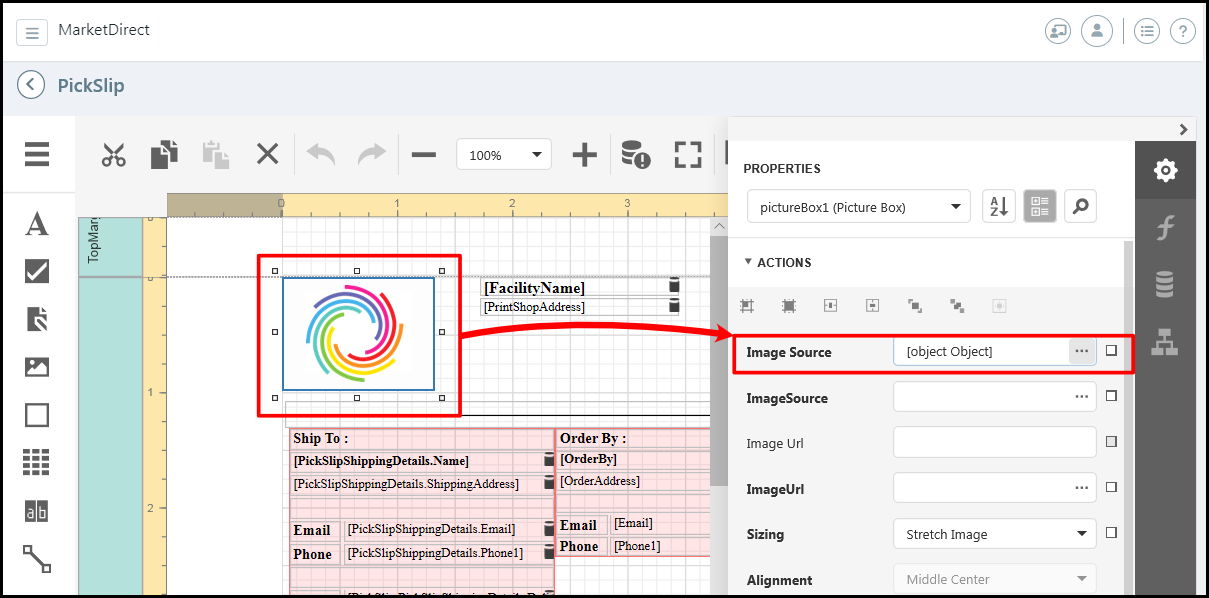The image size is (1209, 598).
Task: Click the Cut scissors icon in toolbar
Action: (113, 155)
